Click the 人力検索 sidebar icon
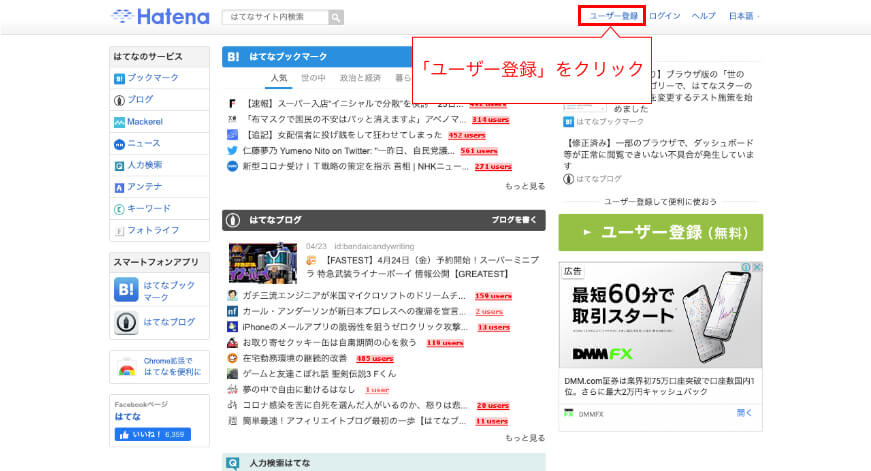 (x=119, y=166)
